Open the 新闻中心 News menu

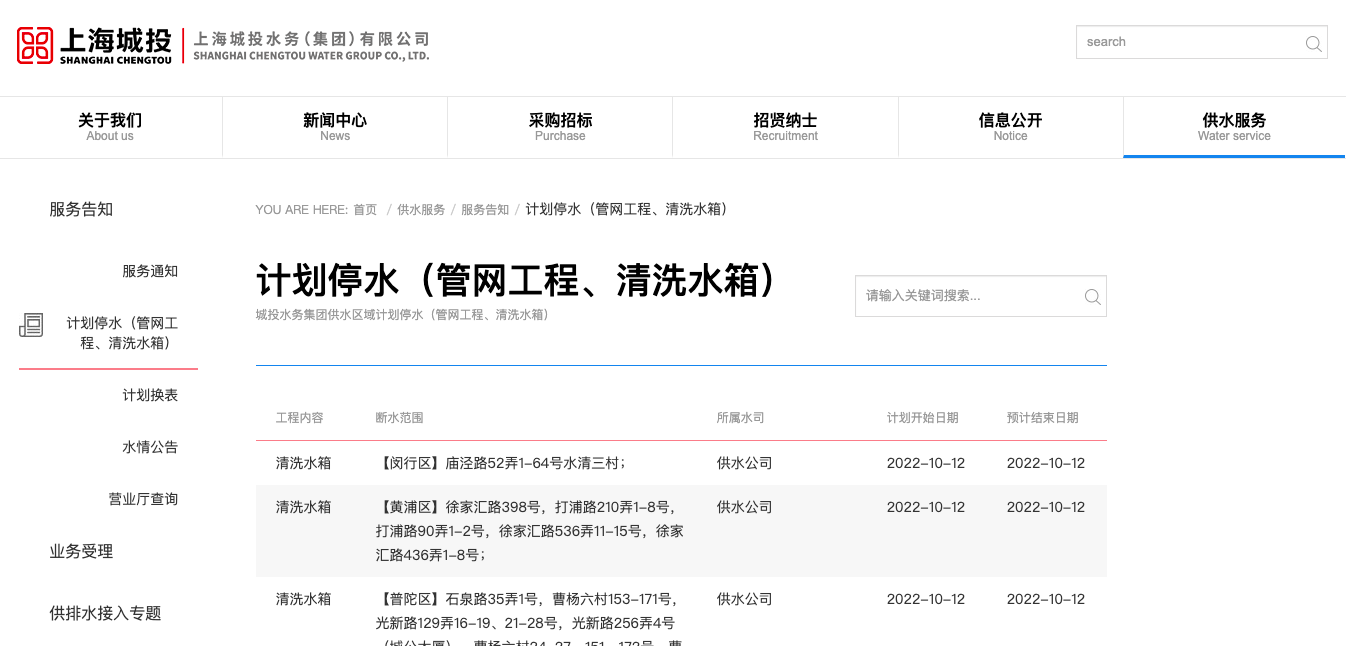point(335,126)
